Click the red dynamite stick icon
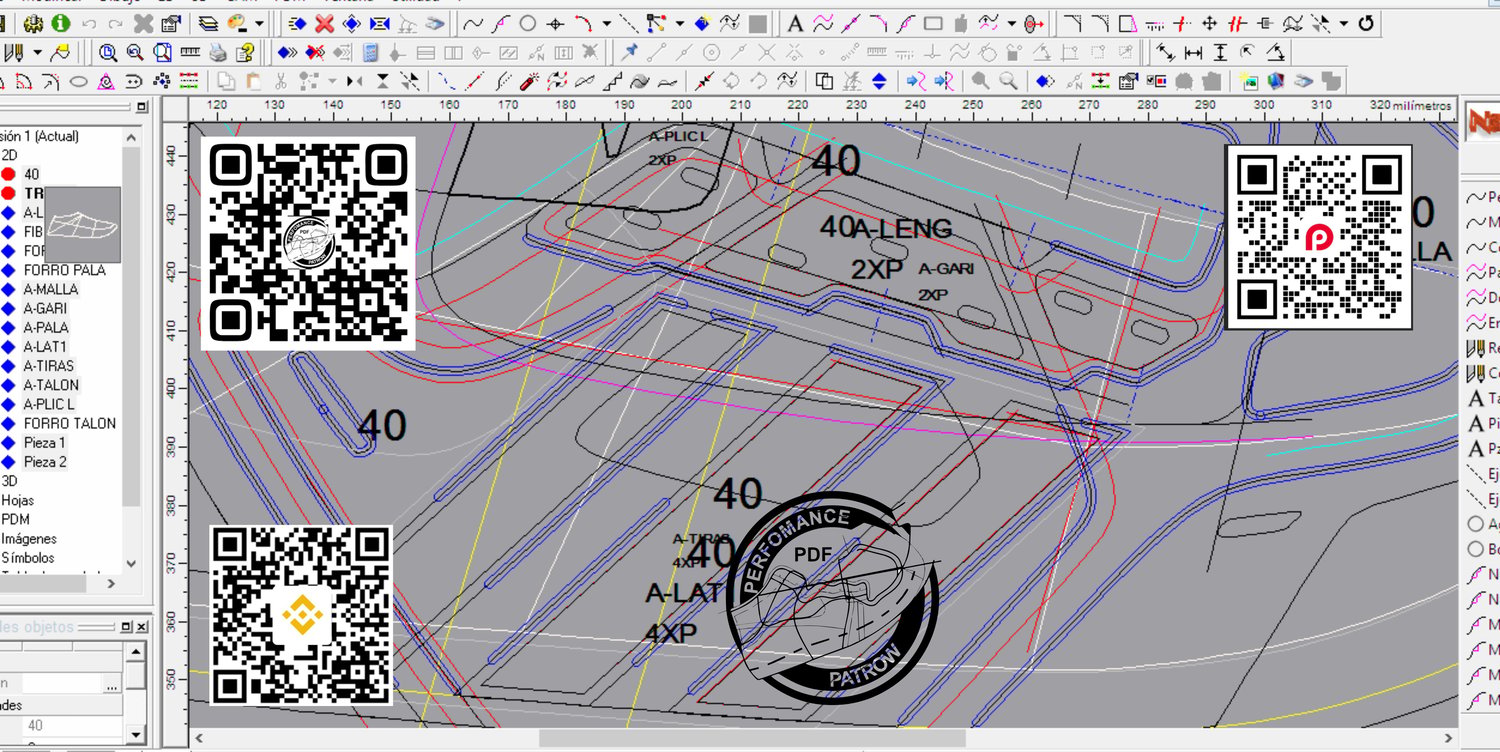1500x752 pixels. (x=530, y=81)
